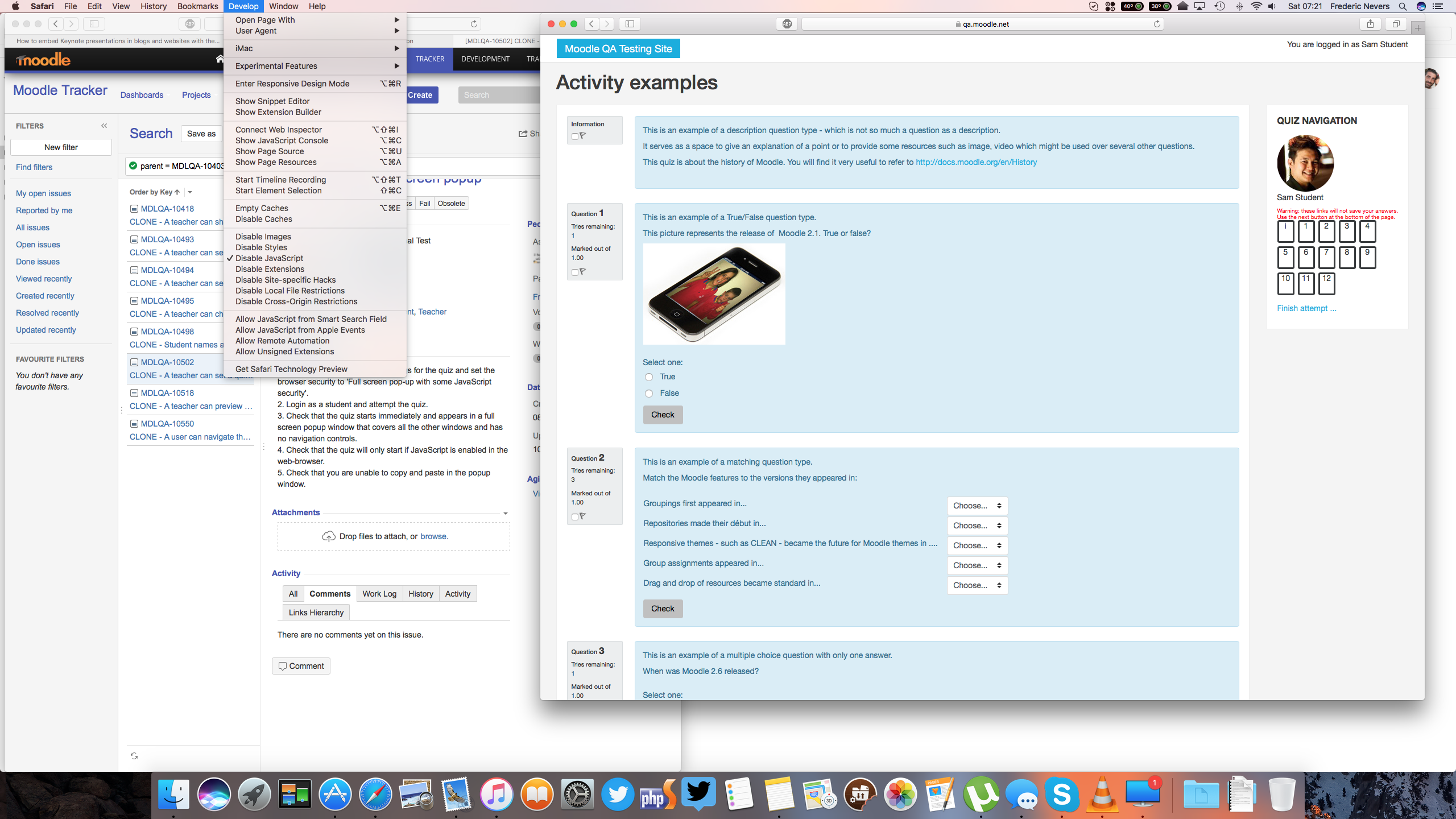Open System Preferences gear in Dock

[x=577, y=794]
